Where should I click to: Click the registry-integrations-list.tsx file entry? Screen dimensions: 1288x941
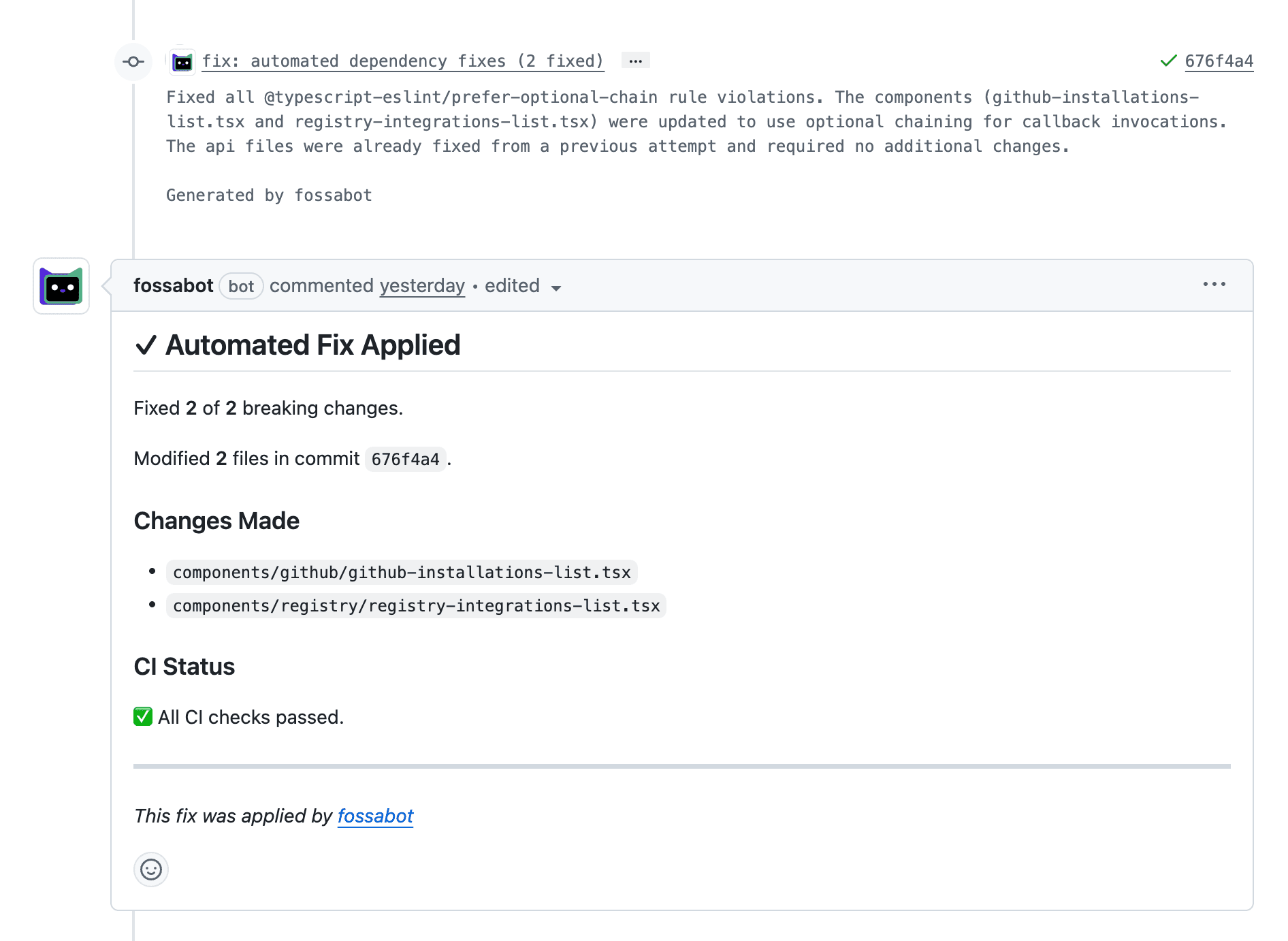[x=416, y=605]
